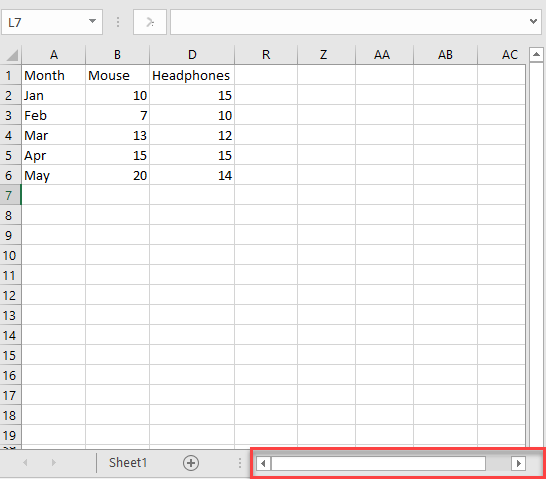This screenshot has width=546, height=479.
Task: Select row 10 header
Action: click(10, 255)
